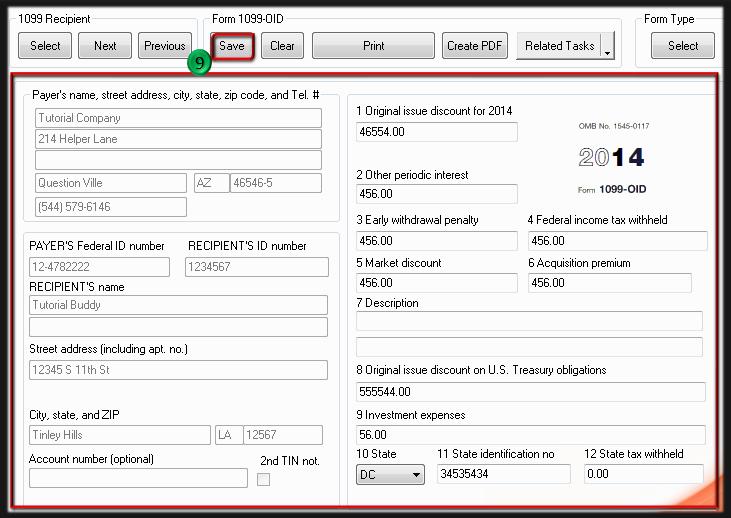Open the 10 State dropdown showing DC

tap(390, 475)
